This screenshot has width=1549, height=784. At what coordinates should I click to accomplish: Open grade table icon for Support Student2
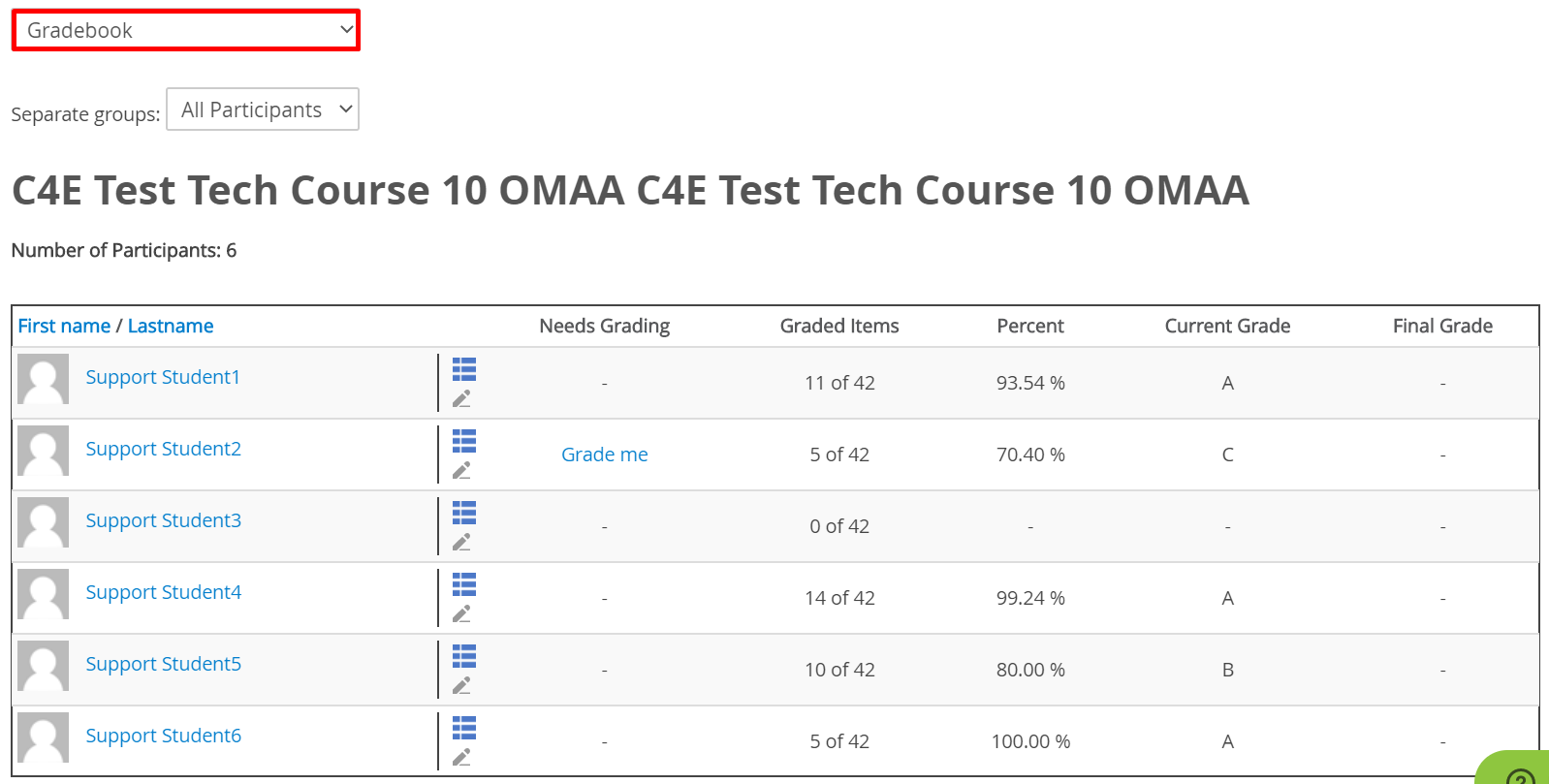(464, 441)
